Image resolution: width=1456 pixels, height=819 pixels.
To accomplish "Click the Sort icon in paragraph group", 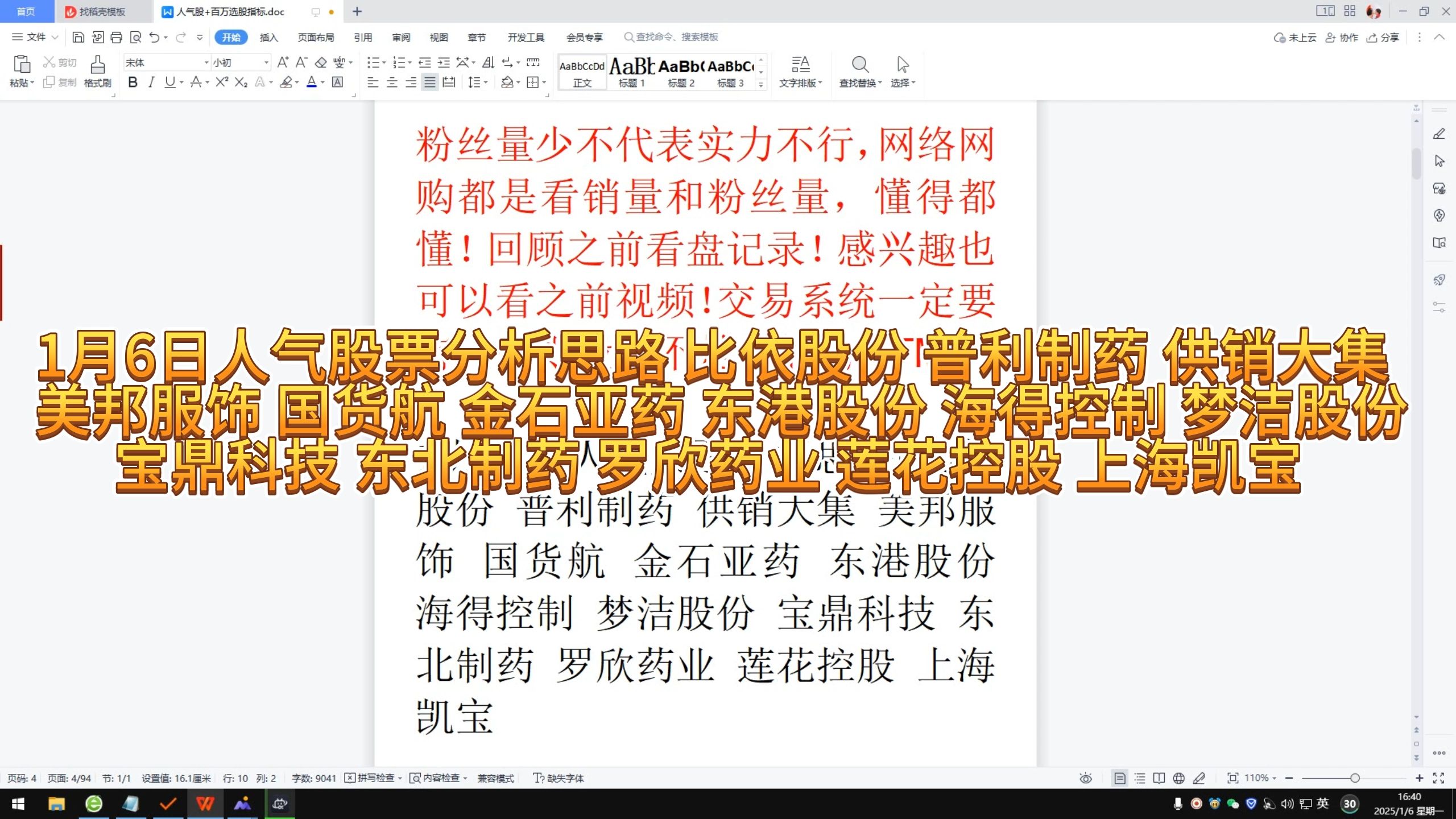I will [x=488, y=62].
